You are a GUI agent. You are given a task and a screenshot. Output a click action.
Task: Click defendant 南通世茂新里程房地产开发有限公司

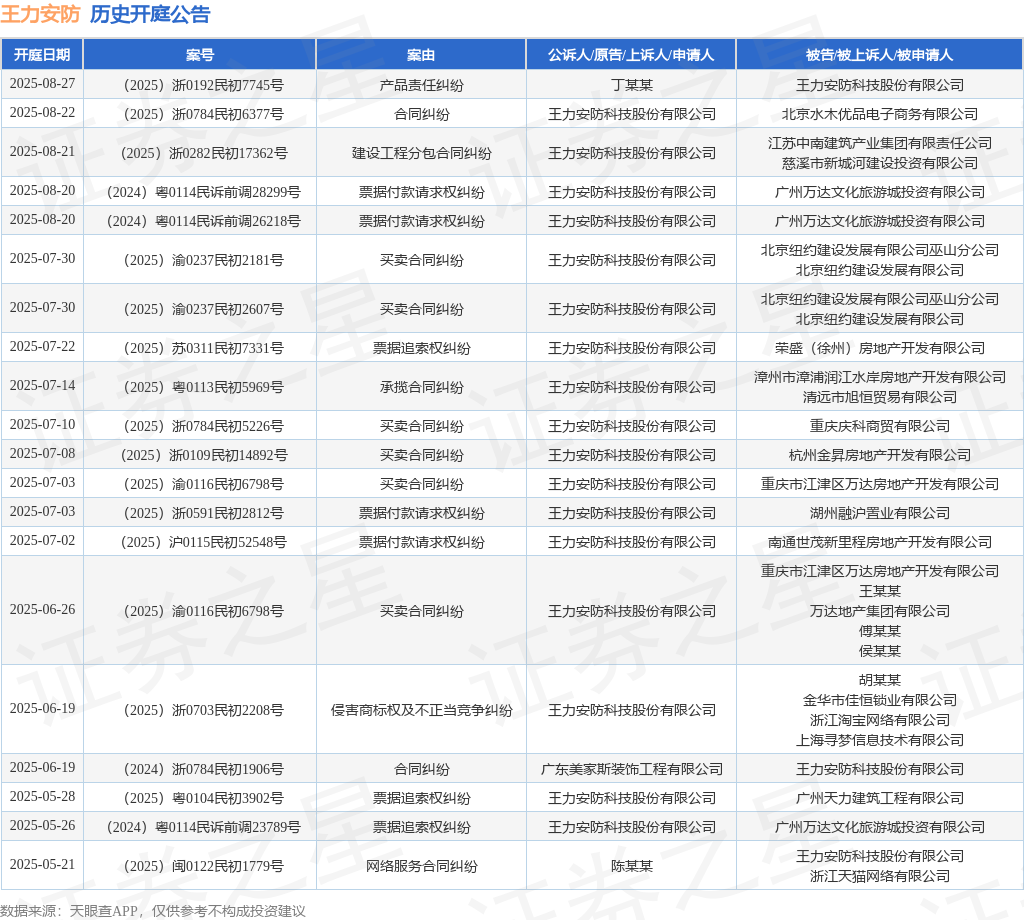coord(880,542)
